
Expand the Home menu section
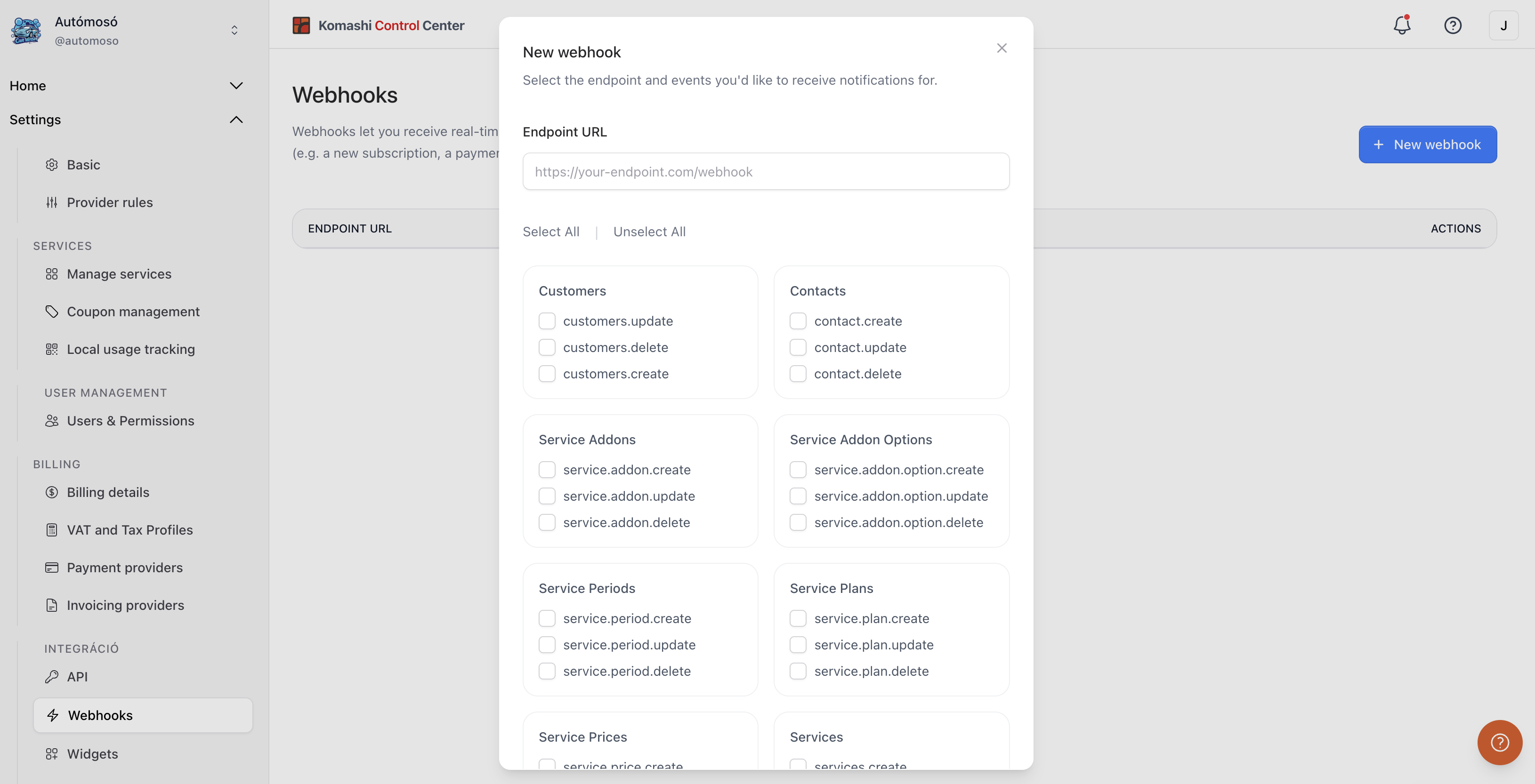(236, 86)
